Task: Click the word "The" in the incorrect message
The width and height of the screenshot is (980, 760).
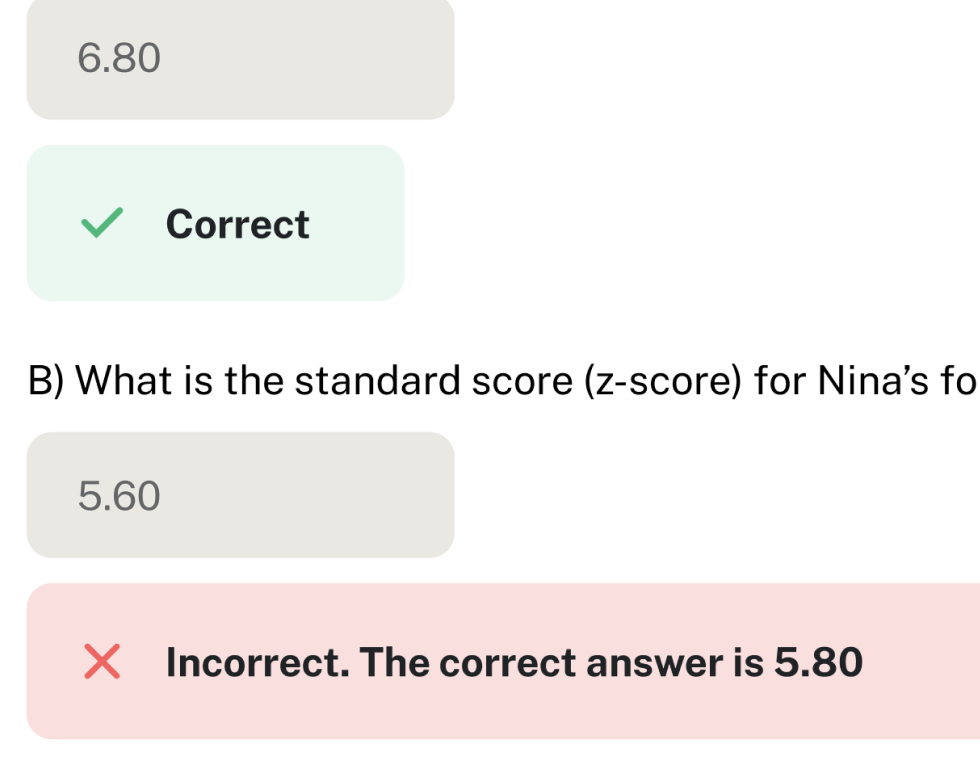Action: (x=395, y=662)
